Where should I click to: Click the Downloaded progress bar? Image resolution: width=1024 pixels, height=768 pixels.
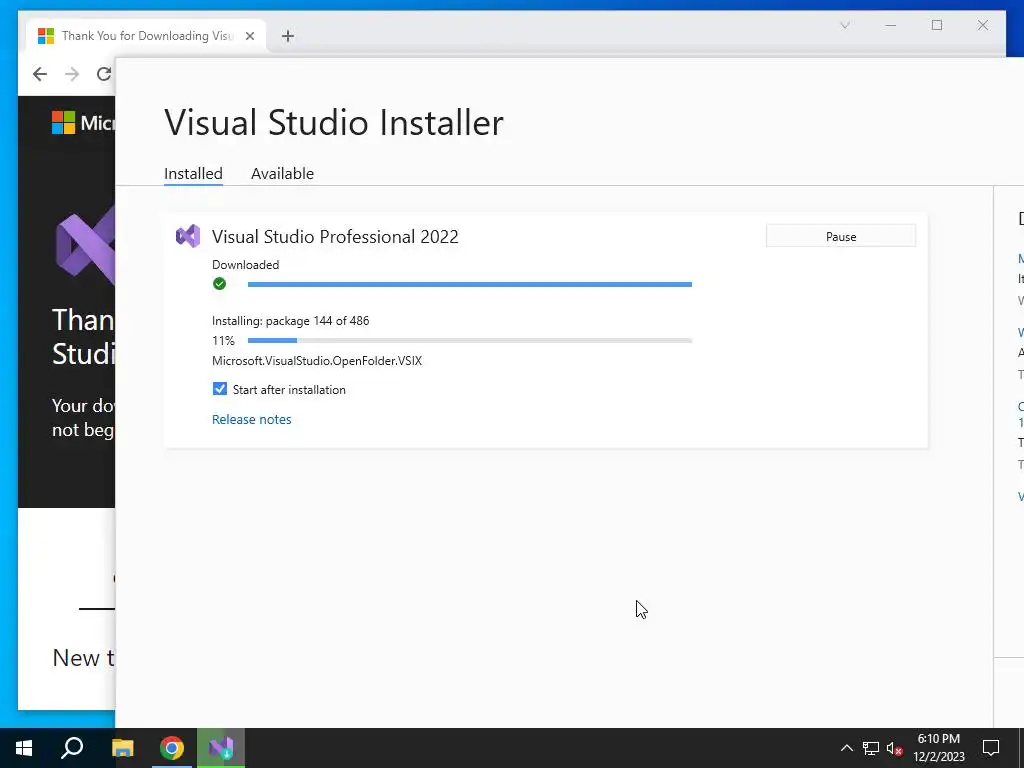470,284
